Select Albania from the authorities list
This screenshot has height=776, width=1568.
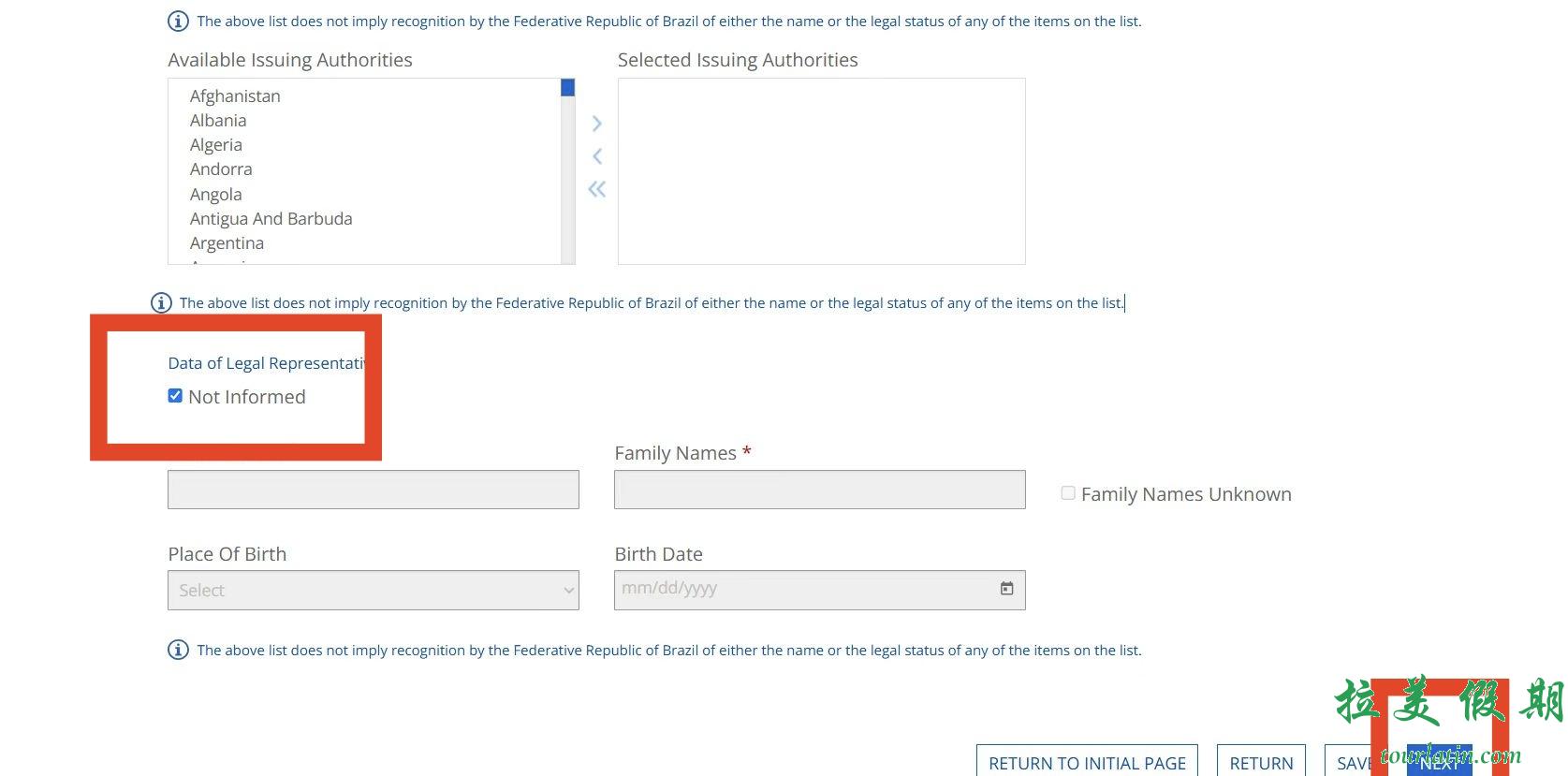click(x=218, y=121)
